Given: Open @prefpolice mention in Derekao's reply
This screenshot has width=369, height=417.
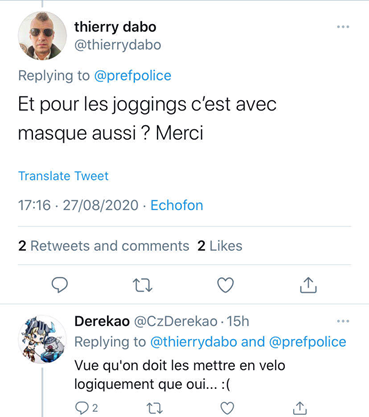Looking at the screenshot, I should pyautogui.click(x=307, y=342).
